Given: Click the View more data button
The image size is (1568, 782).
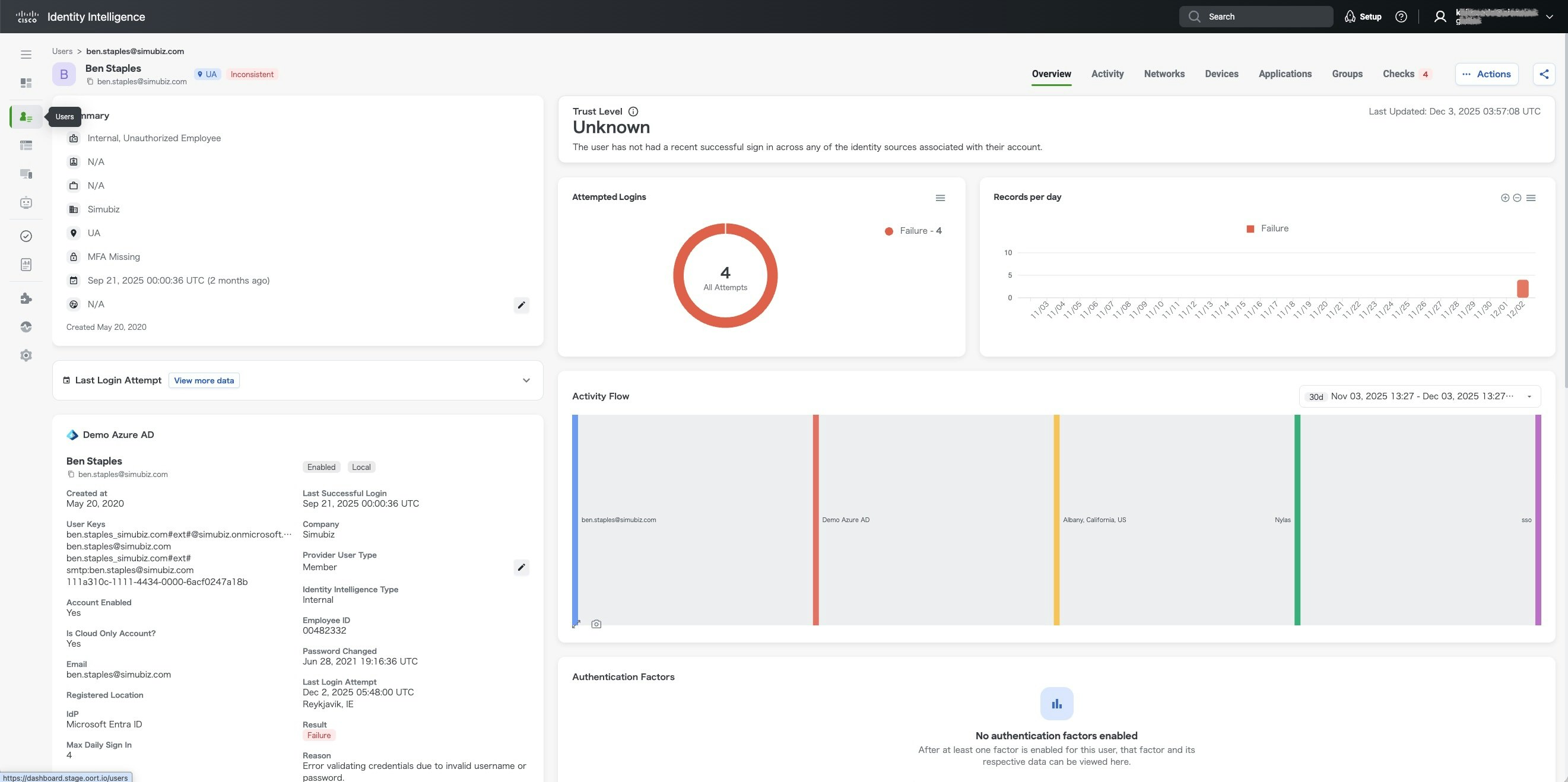Looking at the screenshot, I should click(204, 380).
